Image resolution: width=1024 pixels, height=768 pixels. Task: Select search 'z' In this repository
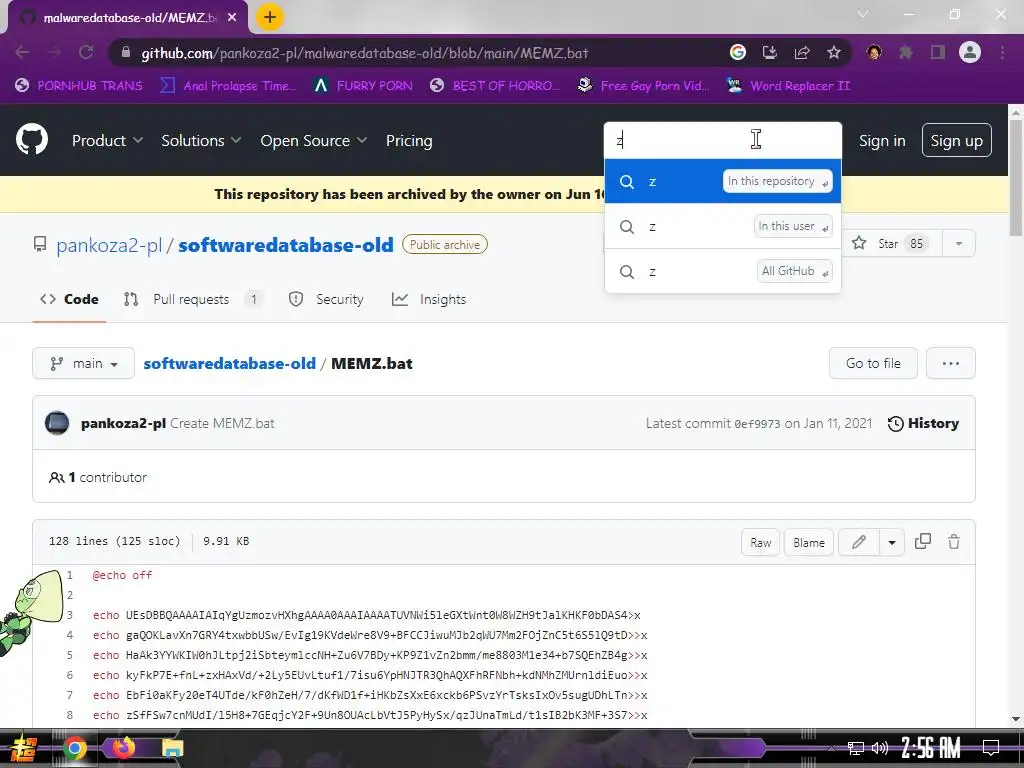(723, 181)
